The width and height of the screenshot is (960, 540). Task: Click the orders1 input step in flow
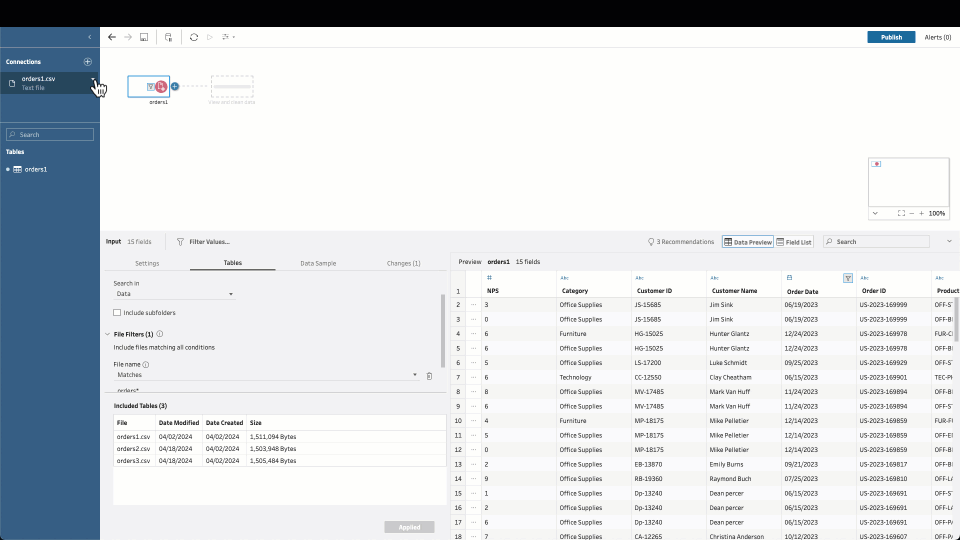[149, 86]
